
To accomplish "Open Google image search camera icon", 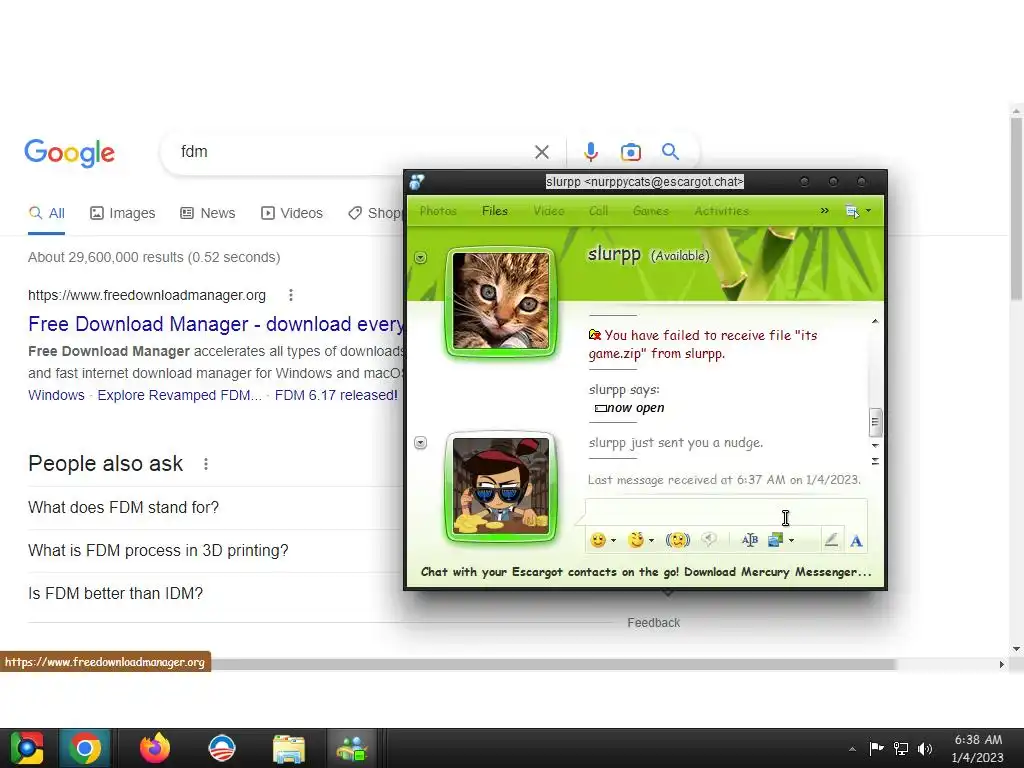I will click(630, 152).
